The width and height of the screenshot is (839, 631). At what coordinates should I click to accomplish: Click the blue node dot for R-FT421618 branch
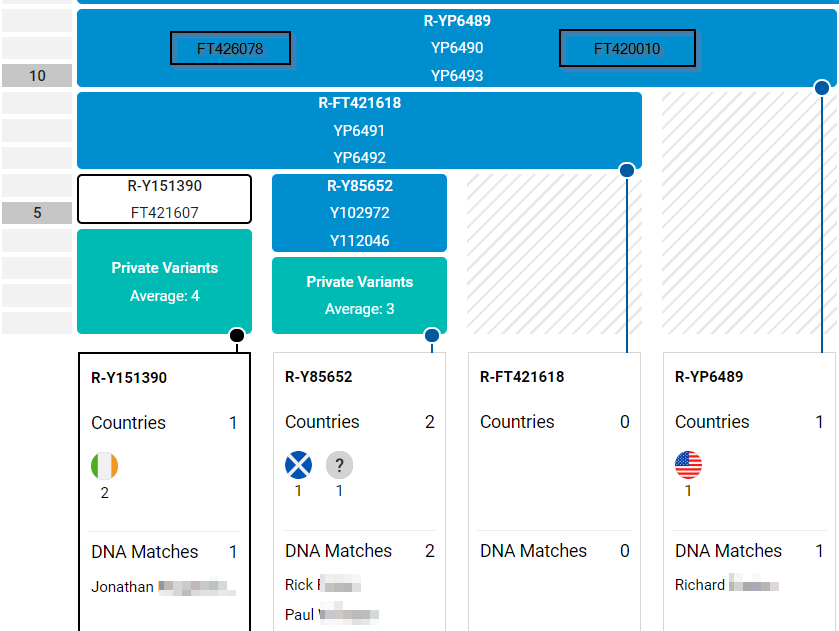(x=627, y=170)
